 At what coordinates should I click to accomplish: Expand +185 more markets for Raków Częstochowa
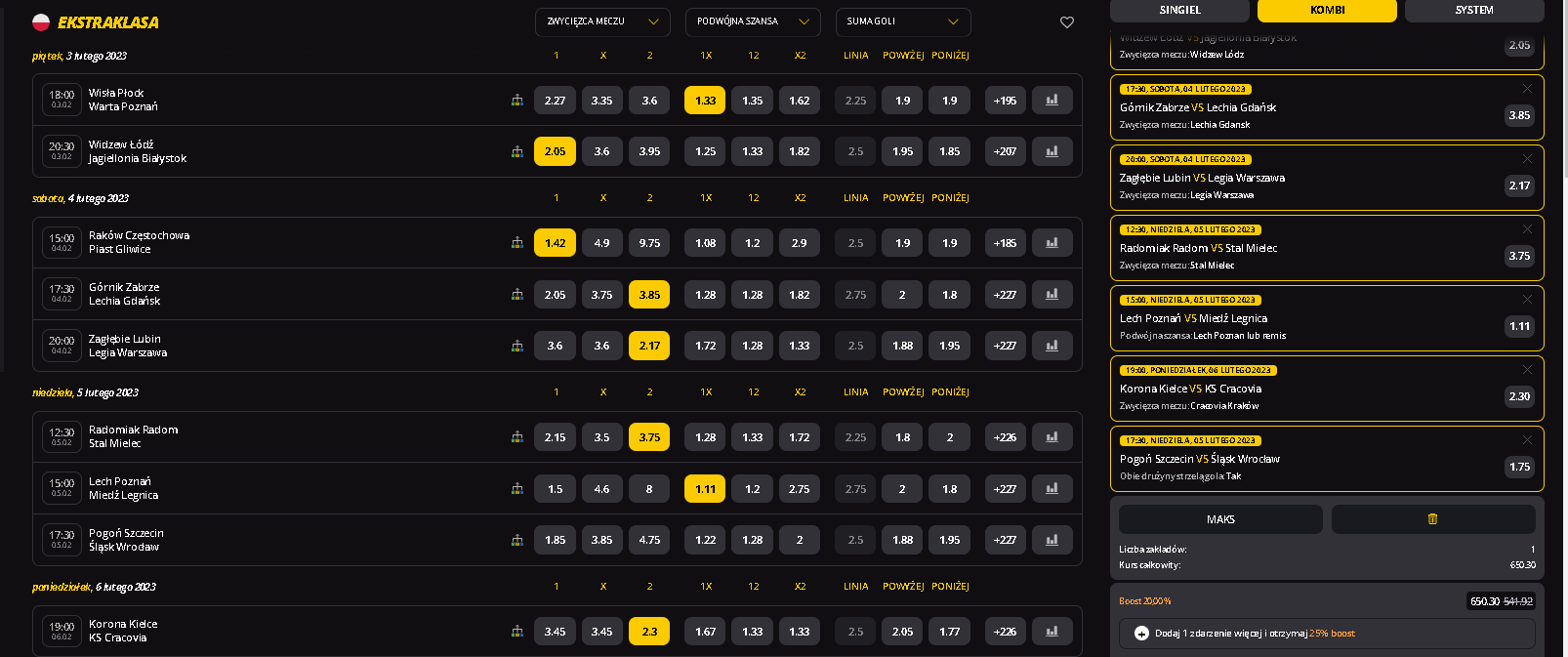(x=1005, y=243)
